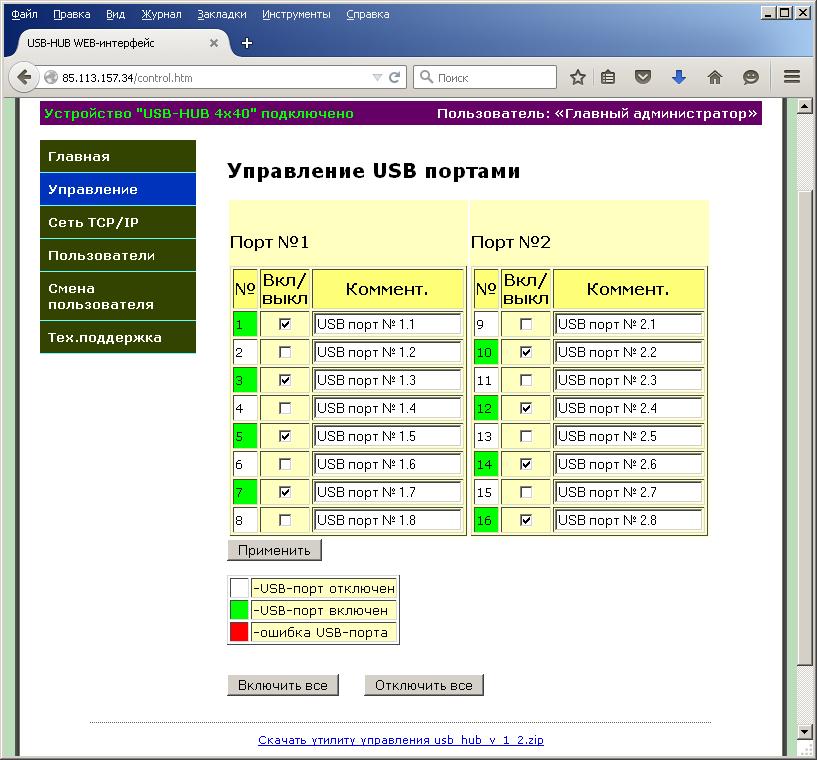Click the green USB-порт включен legend swatch
This screenshot has height=760, width=817.
point(239,610)
